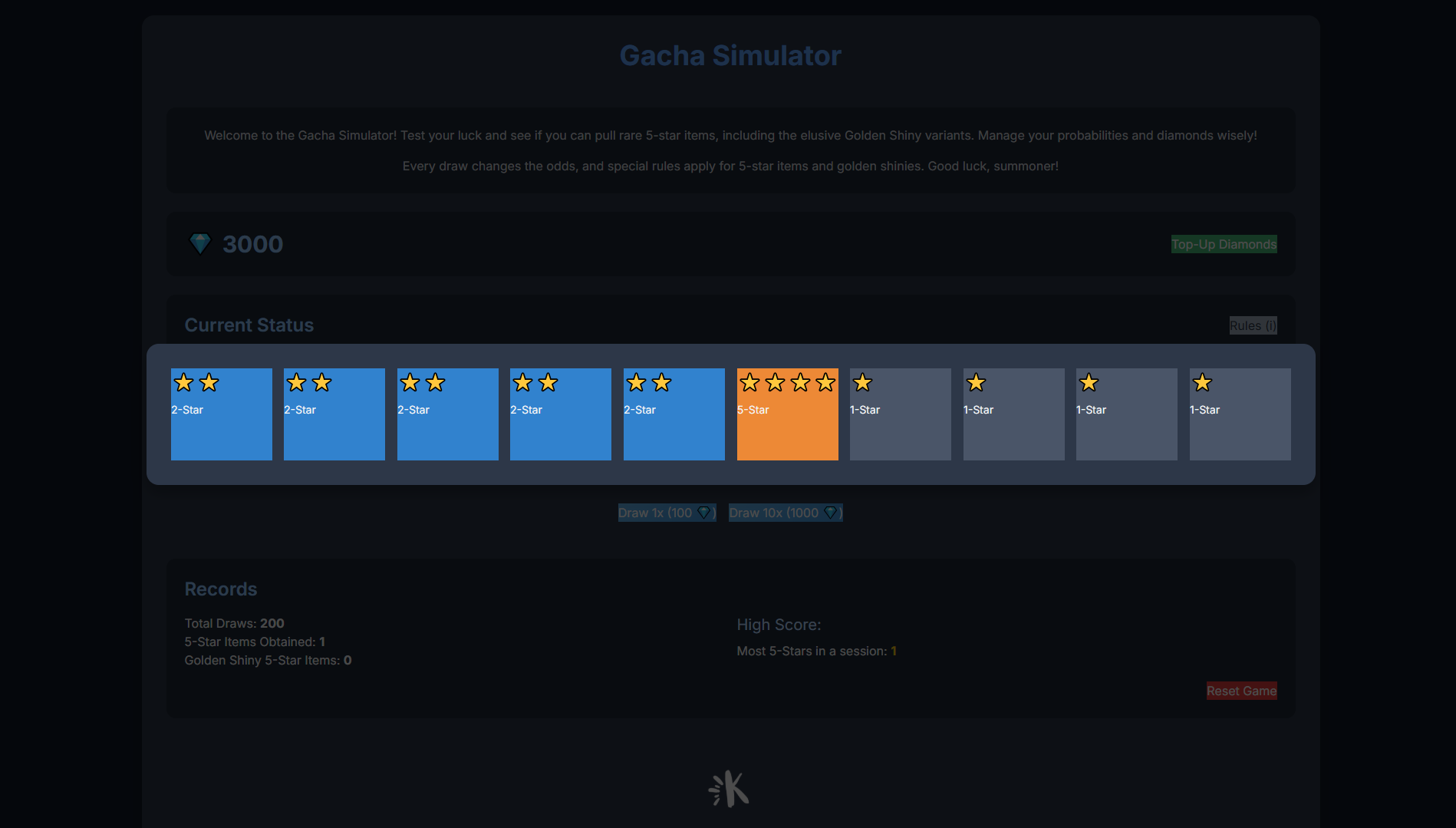Click the K logo icon at page bottom

728,789
